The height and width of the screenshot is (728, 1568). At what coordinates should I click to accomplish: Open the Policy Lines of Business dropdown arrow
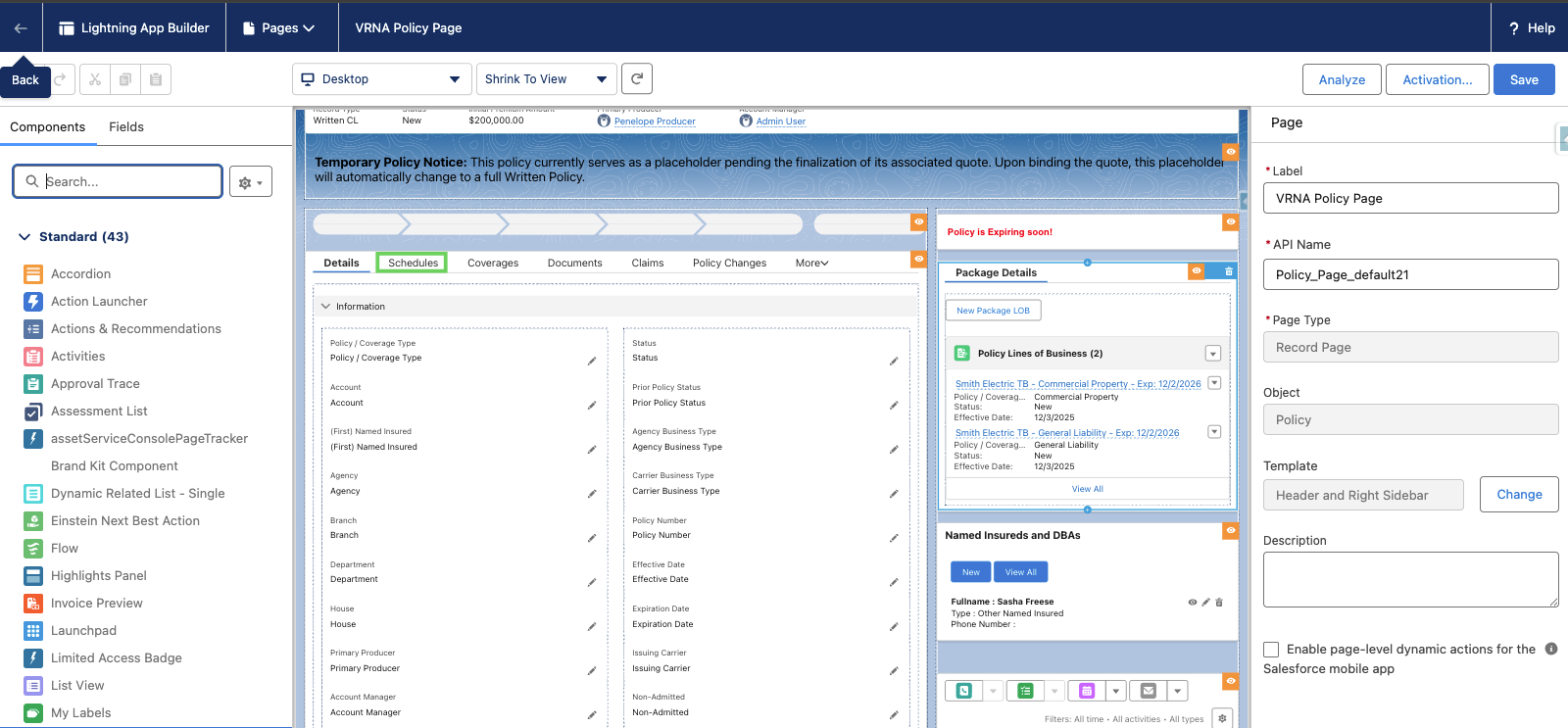point(1213,354)
